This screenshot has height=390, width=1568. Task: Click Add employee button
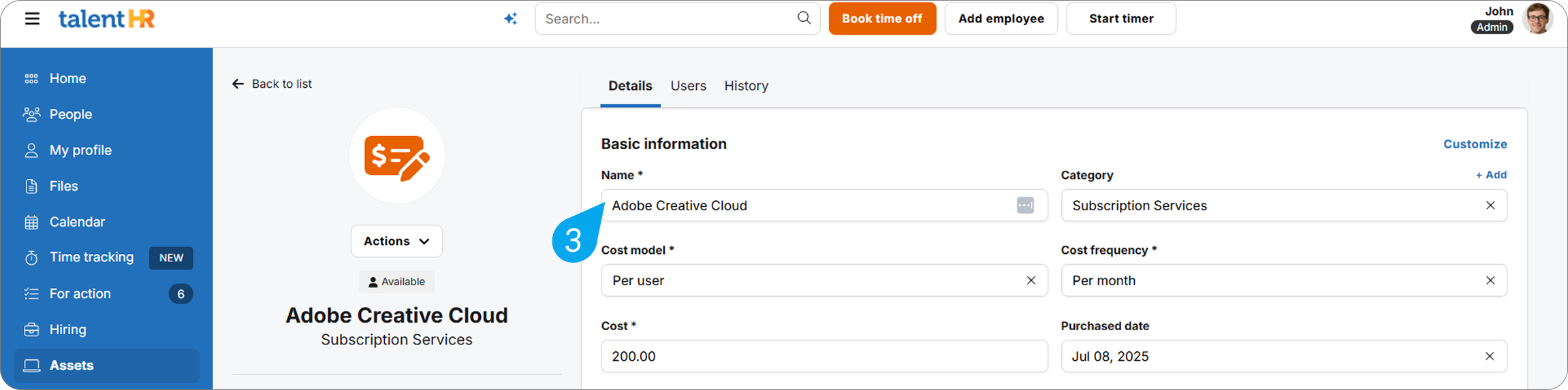pos(1001,18)
